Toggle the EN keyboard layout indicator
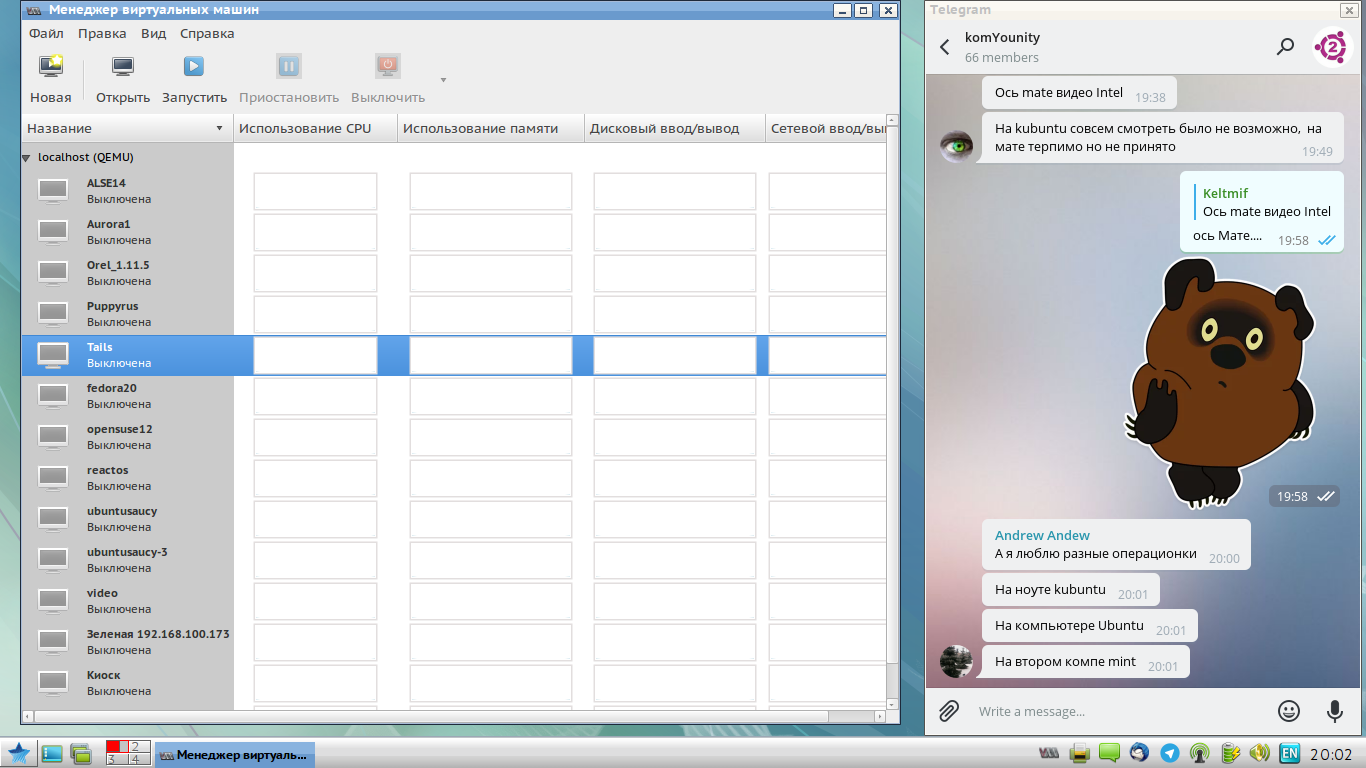The width and height of the screenshot is (1366, 768). [x=1290, y=753]
